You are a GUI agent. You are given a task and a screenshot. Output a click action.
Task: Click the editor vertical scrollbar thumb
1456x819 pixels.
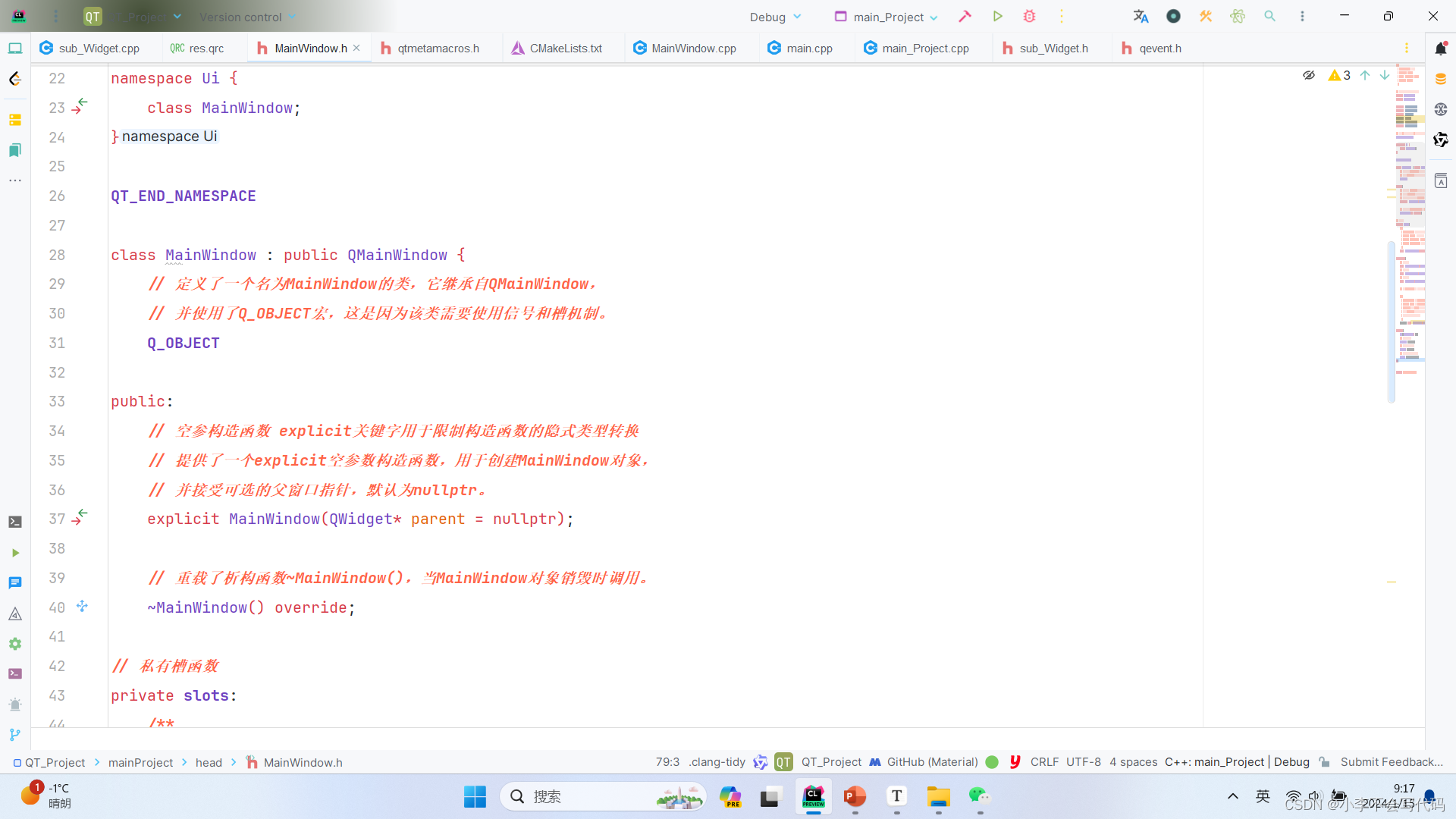(x=1391, y=322)
